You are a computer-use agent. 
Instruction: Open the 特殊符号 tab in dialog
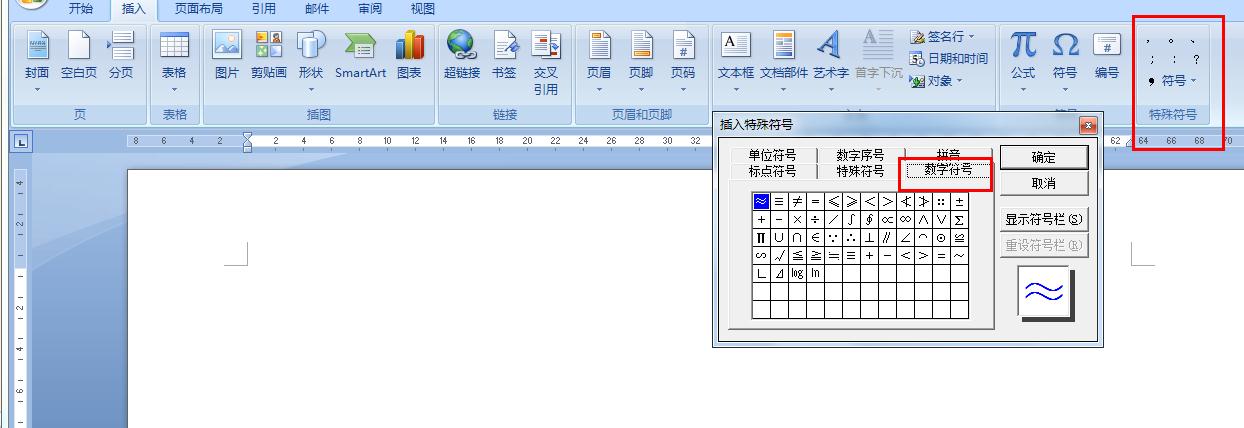click(860, 171)
